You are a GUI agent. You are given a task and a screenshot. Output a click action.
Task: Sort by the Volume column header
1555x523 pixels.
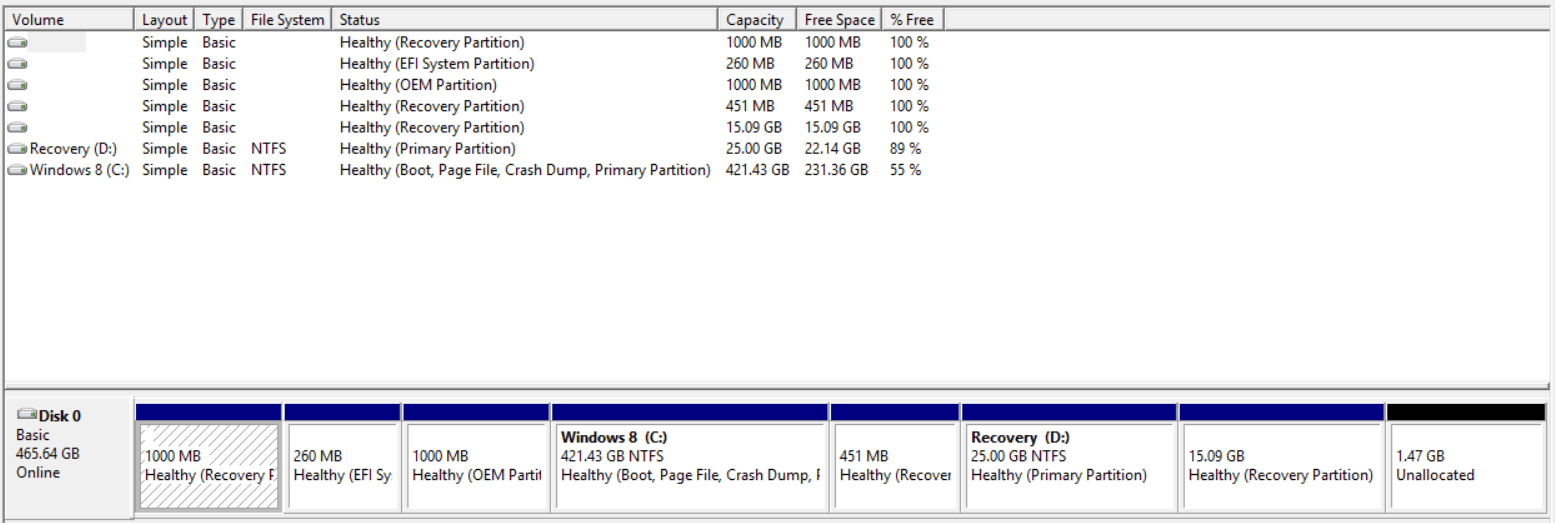tap(69, 19)
